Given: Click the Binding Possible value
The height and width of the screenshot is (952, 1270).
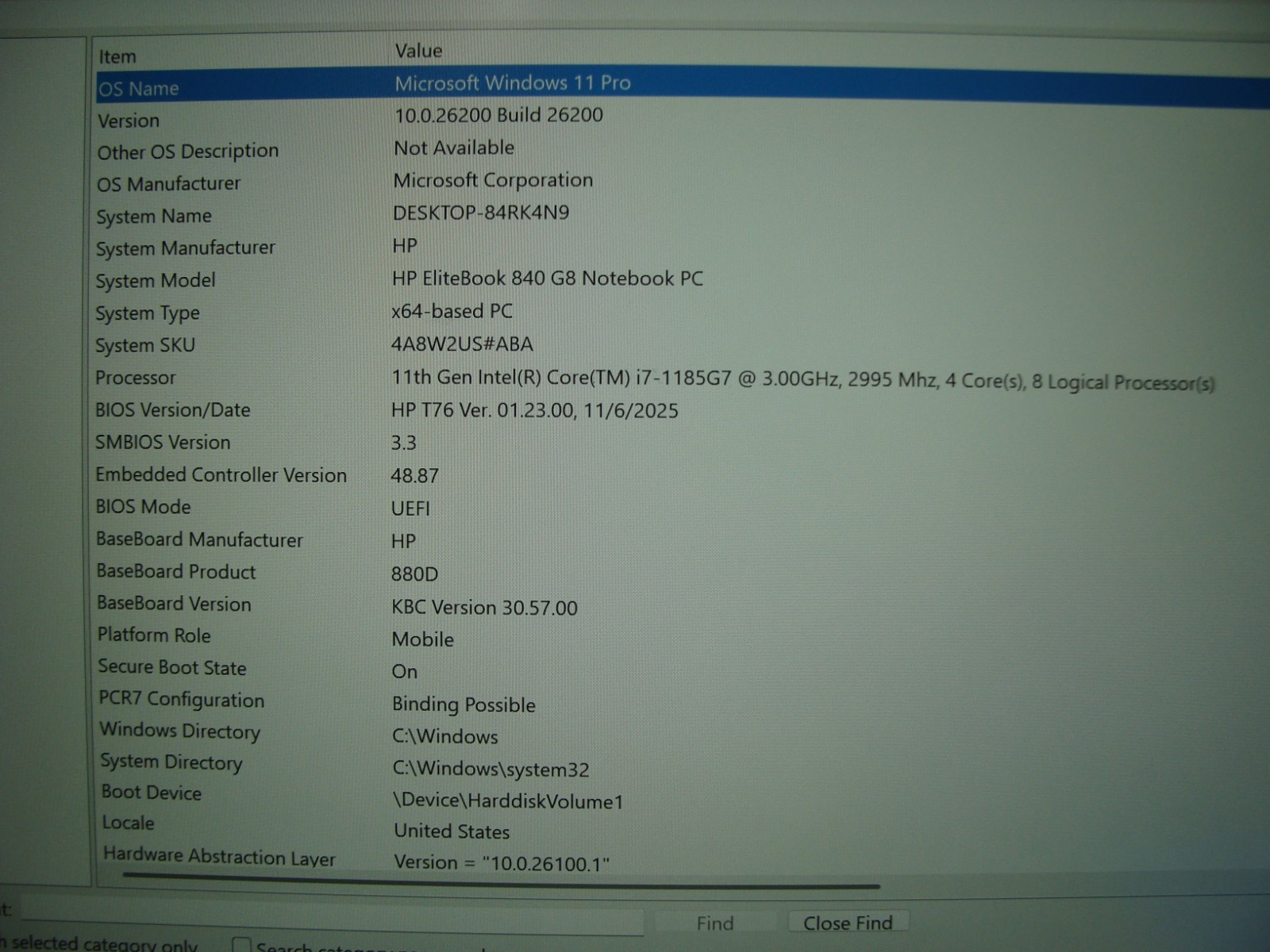Looking at the screenshot, I should tap(464, 704).
